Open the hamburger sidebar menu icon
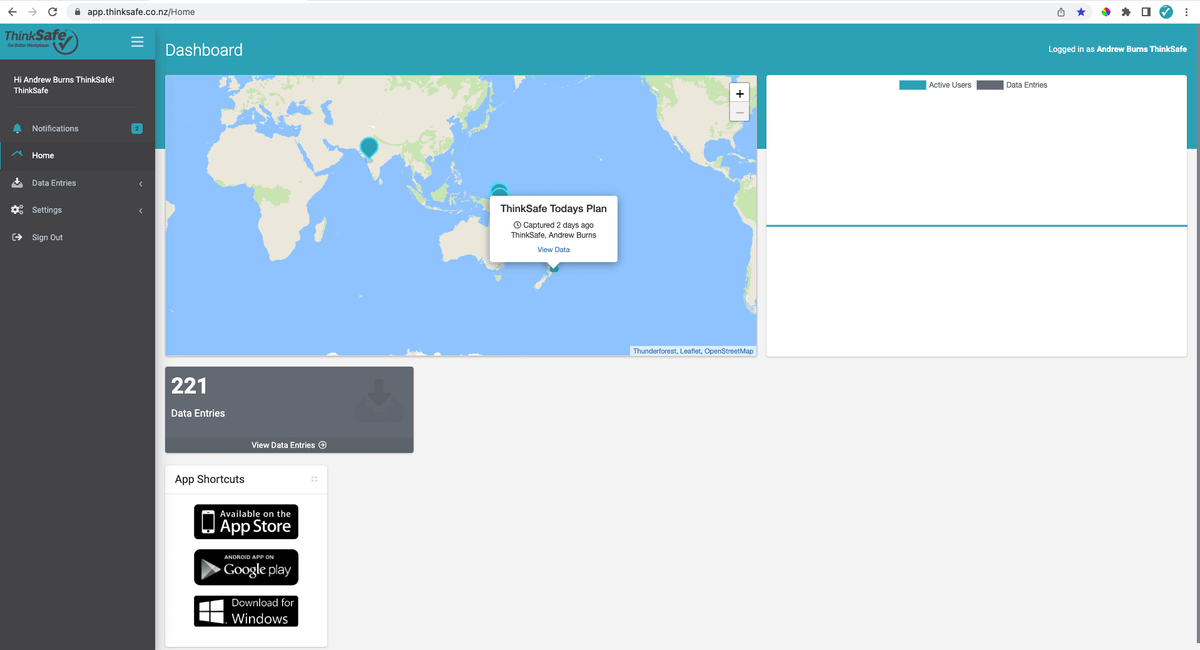 pyautogui.click(x=137, y=42)
